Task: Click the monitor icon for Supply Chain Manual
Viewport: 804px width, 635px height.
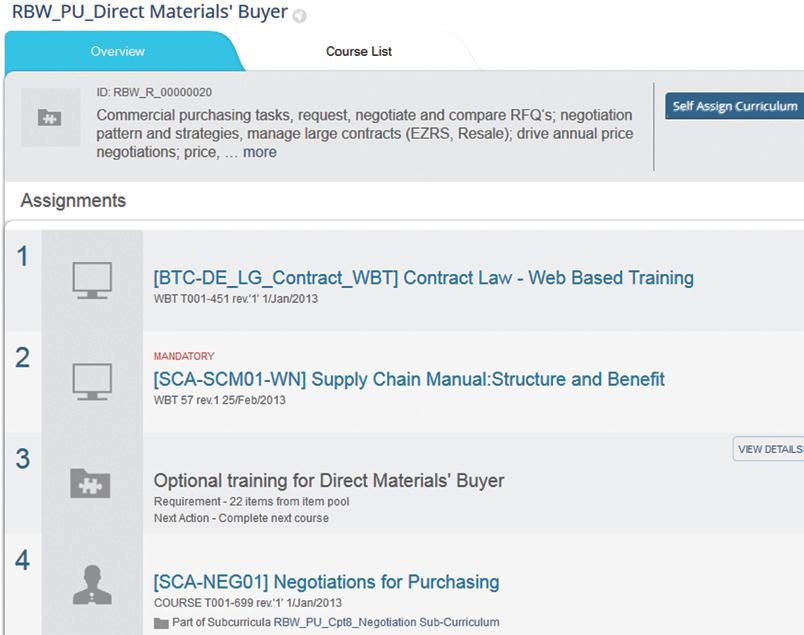Action: coord(92,382)
